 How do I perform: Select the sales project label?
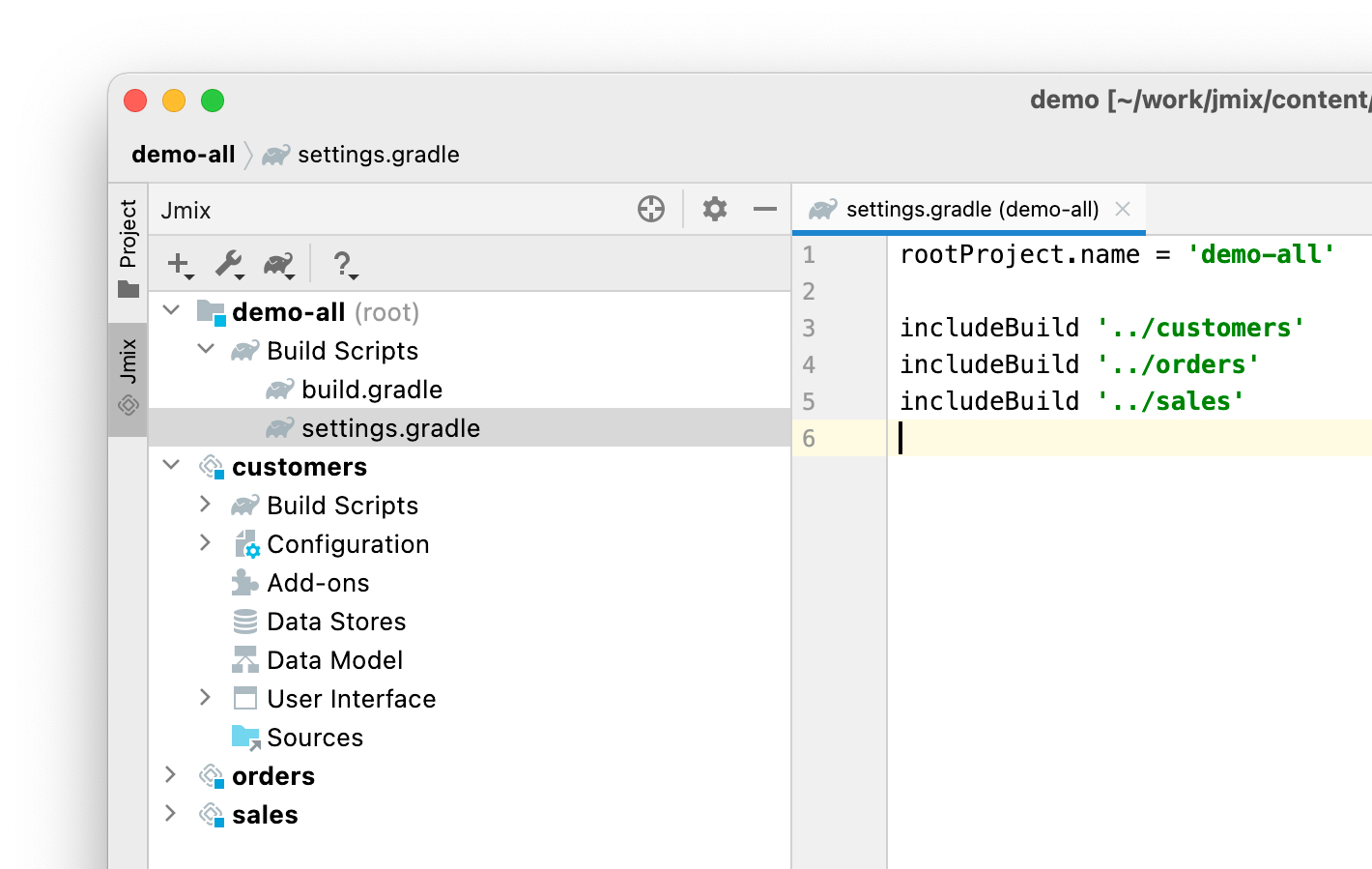pos(265,815)
